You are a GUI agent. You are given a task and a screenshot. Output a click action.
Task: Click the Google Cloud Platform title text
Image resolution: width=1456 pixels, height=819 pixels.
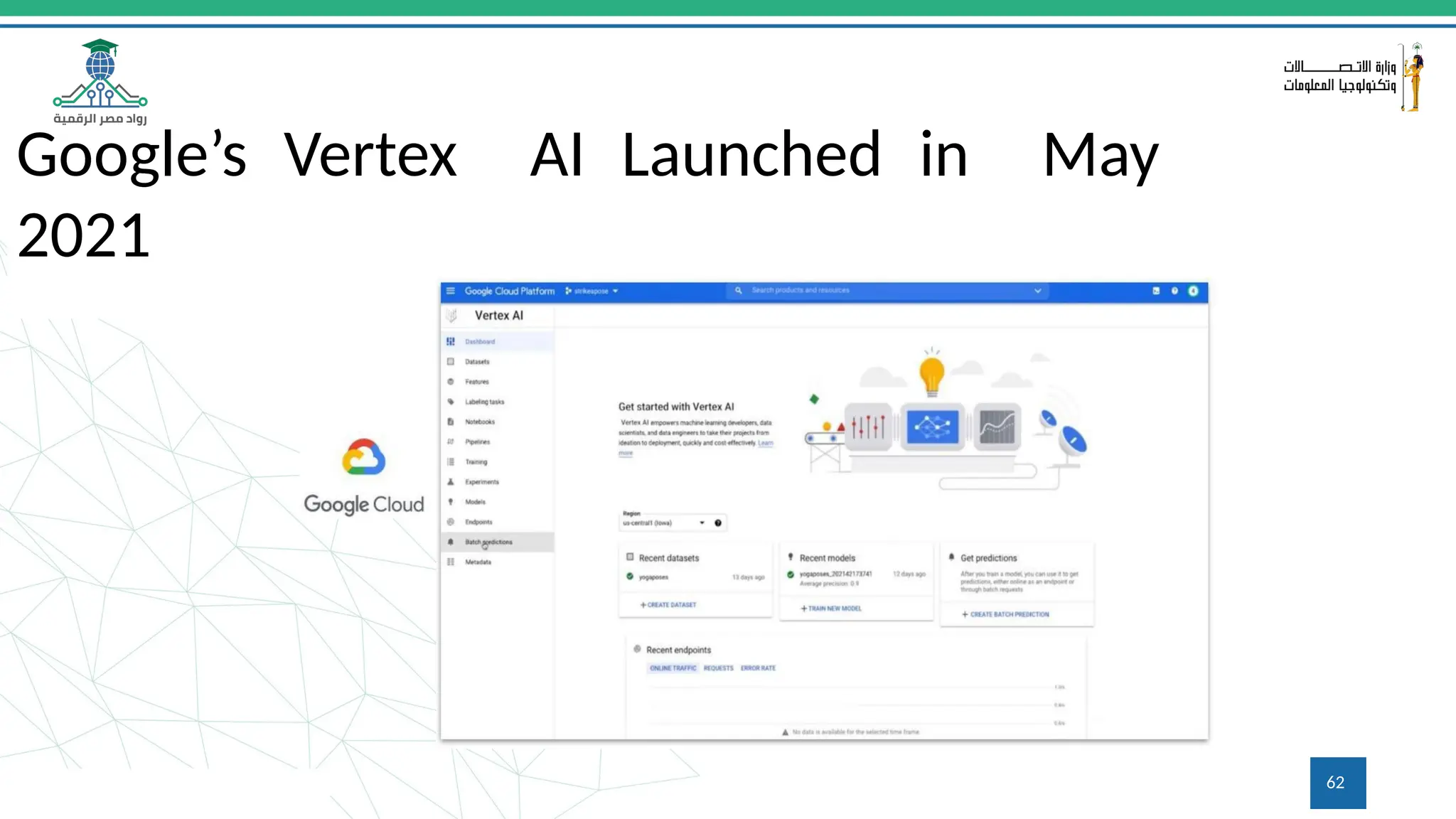pos(510,291)
